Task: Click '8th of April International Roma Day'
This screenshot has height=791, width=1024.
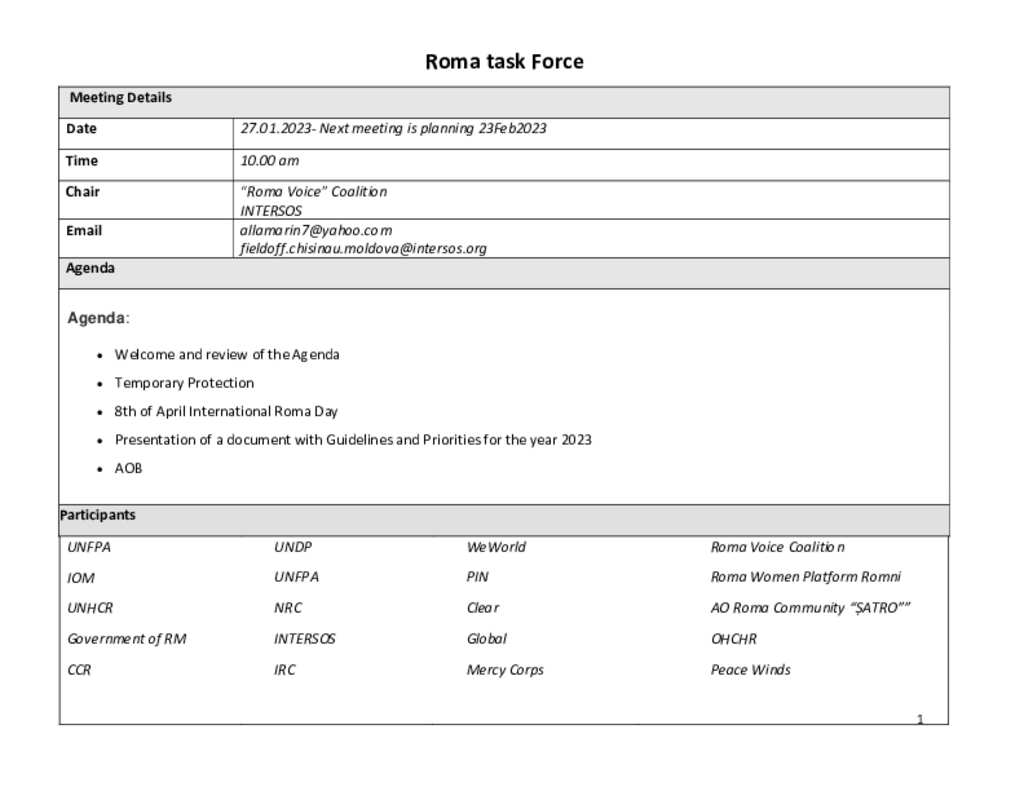Action: tap(226, 412)
